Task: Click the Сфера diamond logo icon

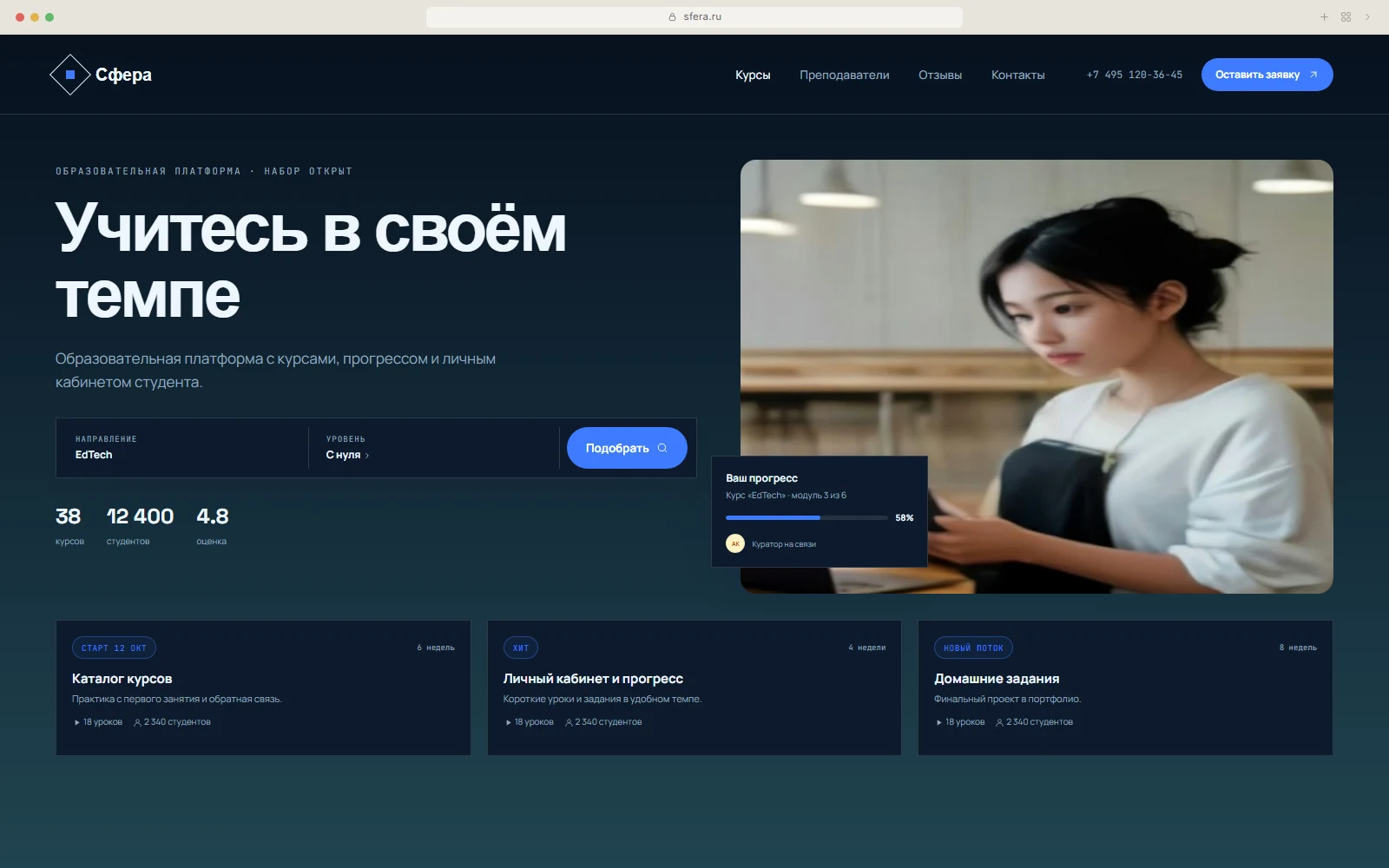Action: click(70, 75)
